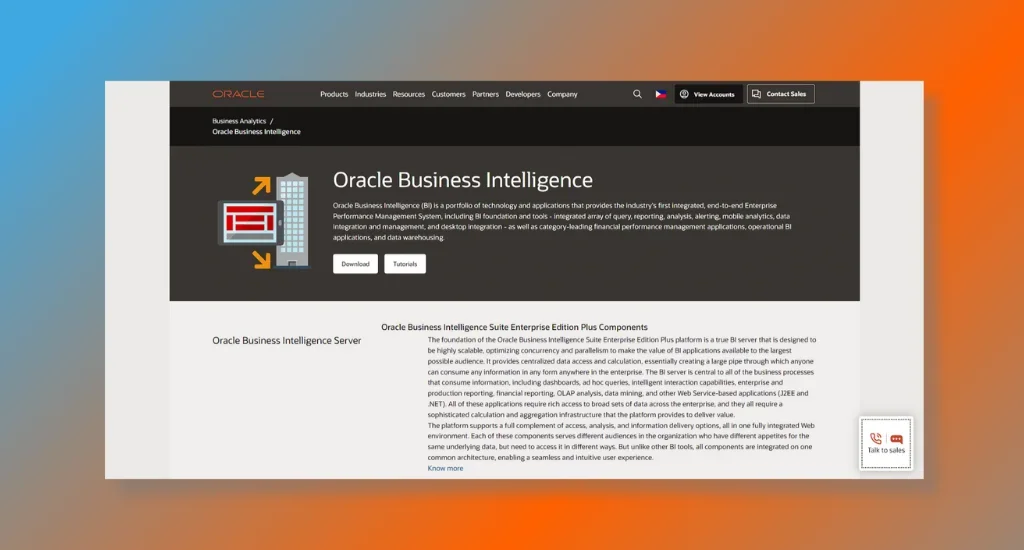Follow the Know more link
Screen dimensions: 1024x550
[x=445, y=468]
